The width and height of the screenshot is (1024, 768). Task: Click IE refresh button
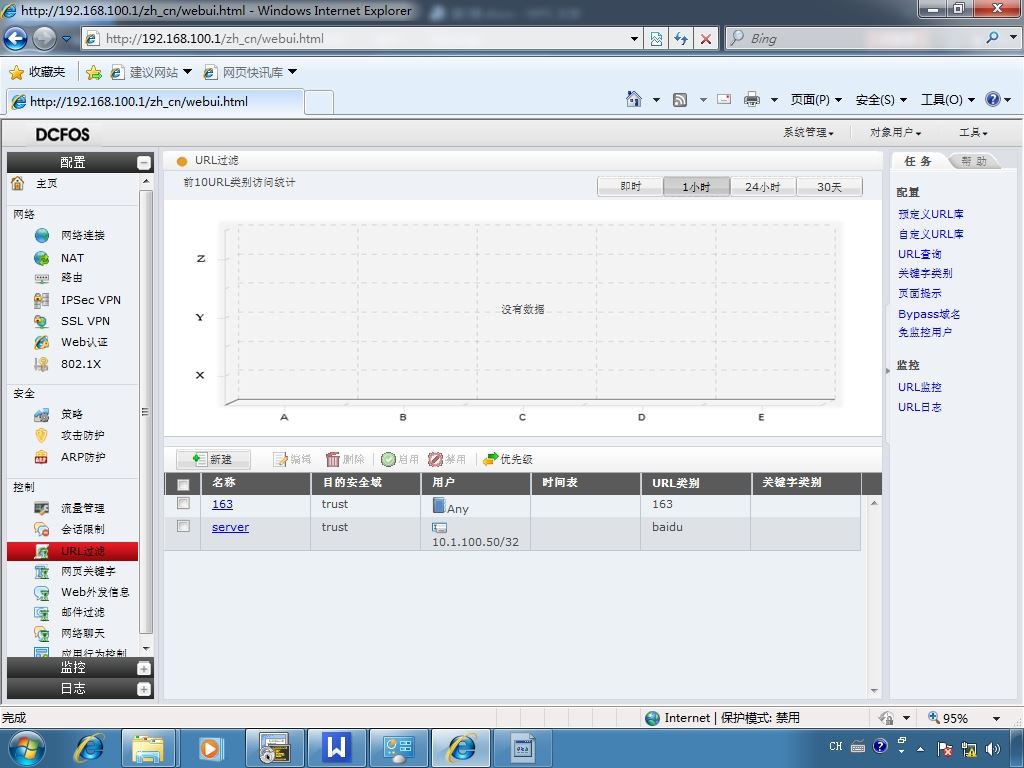[x=681, y=39]
